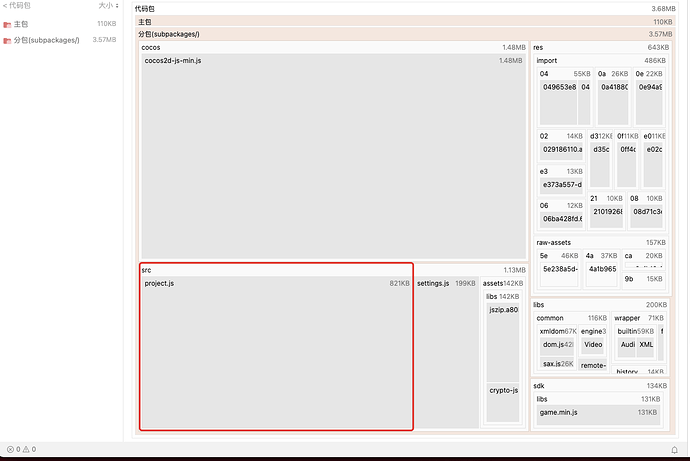Open the src 1.13MB group header

click(x=333, y=270)
